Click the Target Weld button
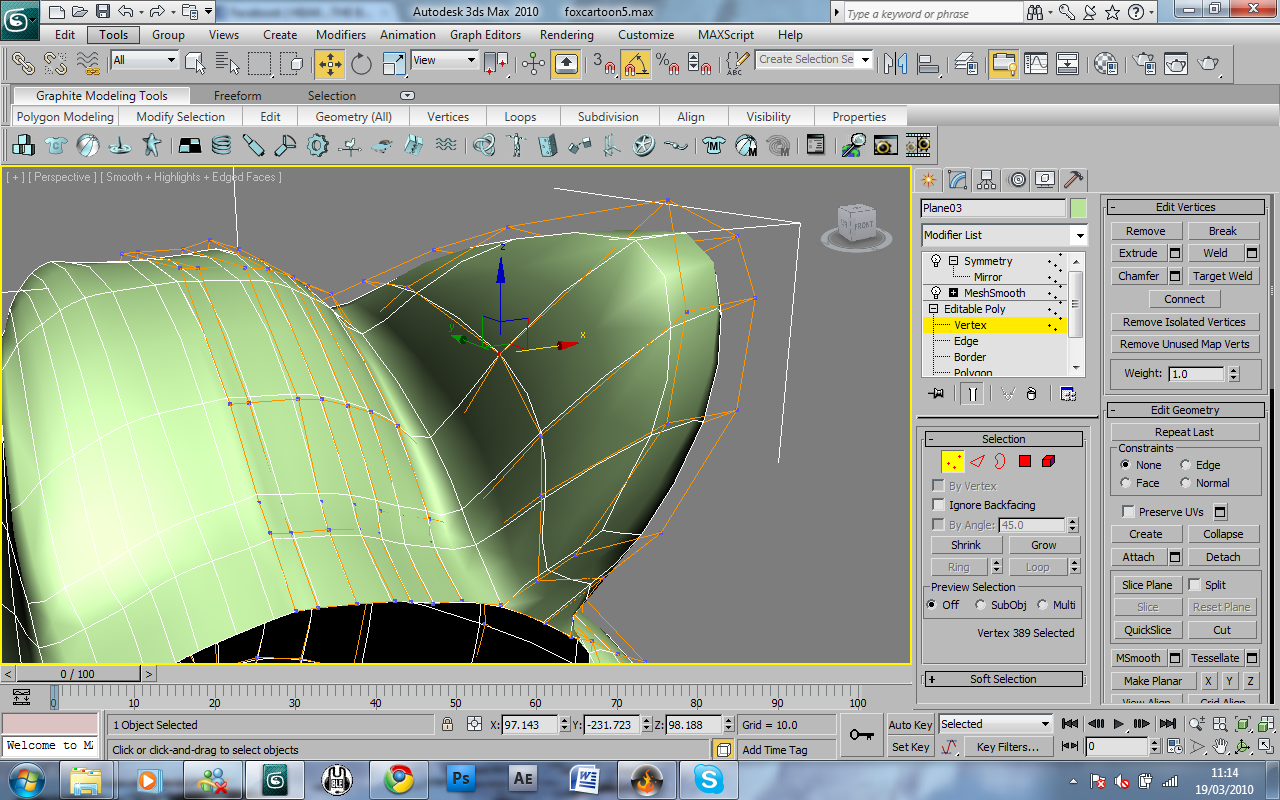Screen dimensions: 1280x800 click(x=1222, y=276)
